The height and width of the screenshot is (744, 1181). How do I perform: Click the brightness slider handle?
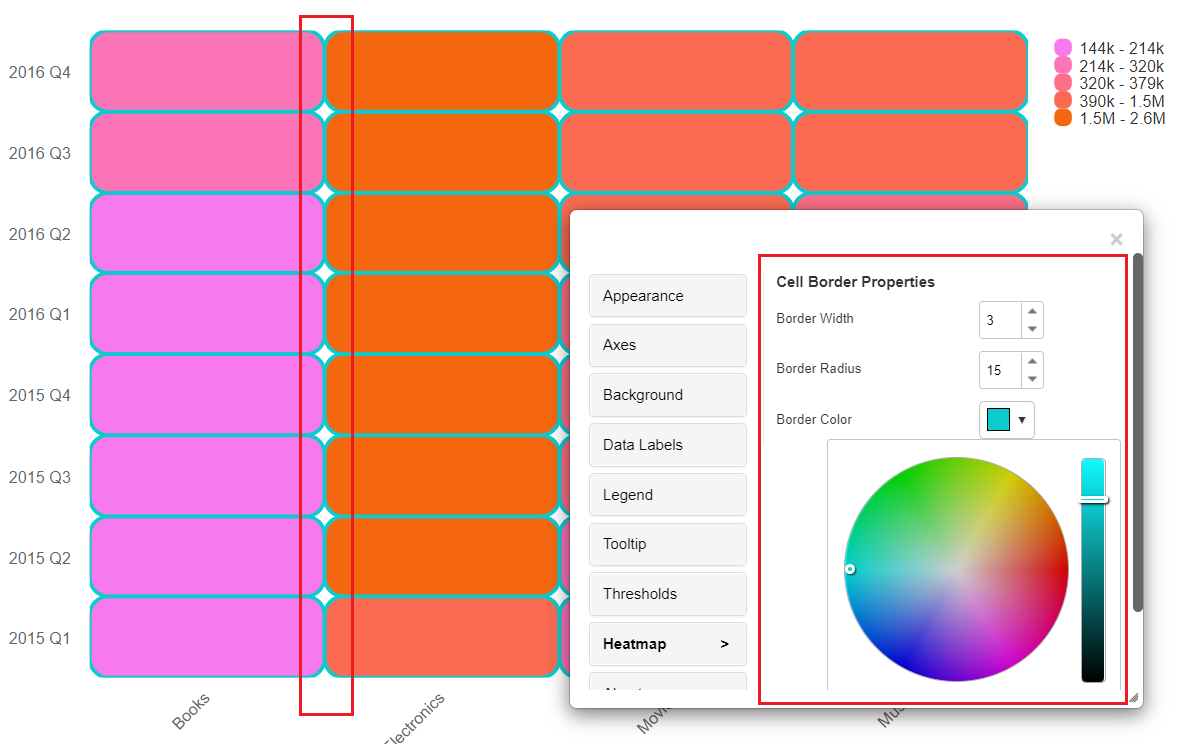[1093, 499]
